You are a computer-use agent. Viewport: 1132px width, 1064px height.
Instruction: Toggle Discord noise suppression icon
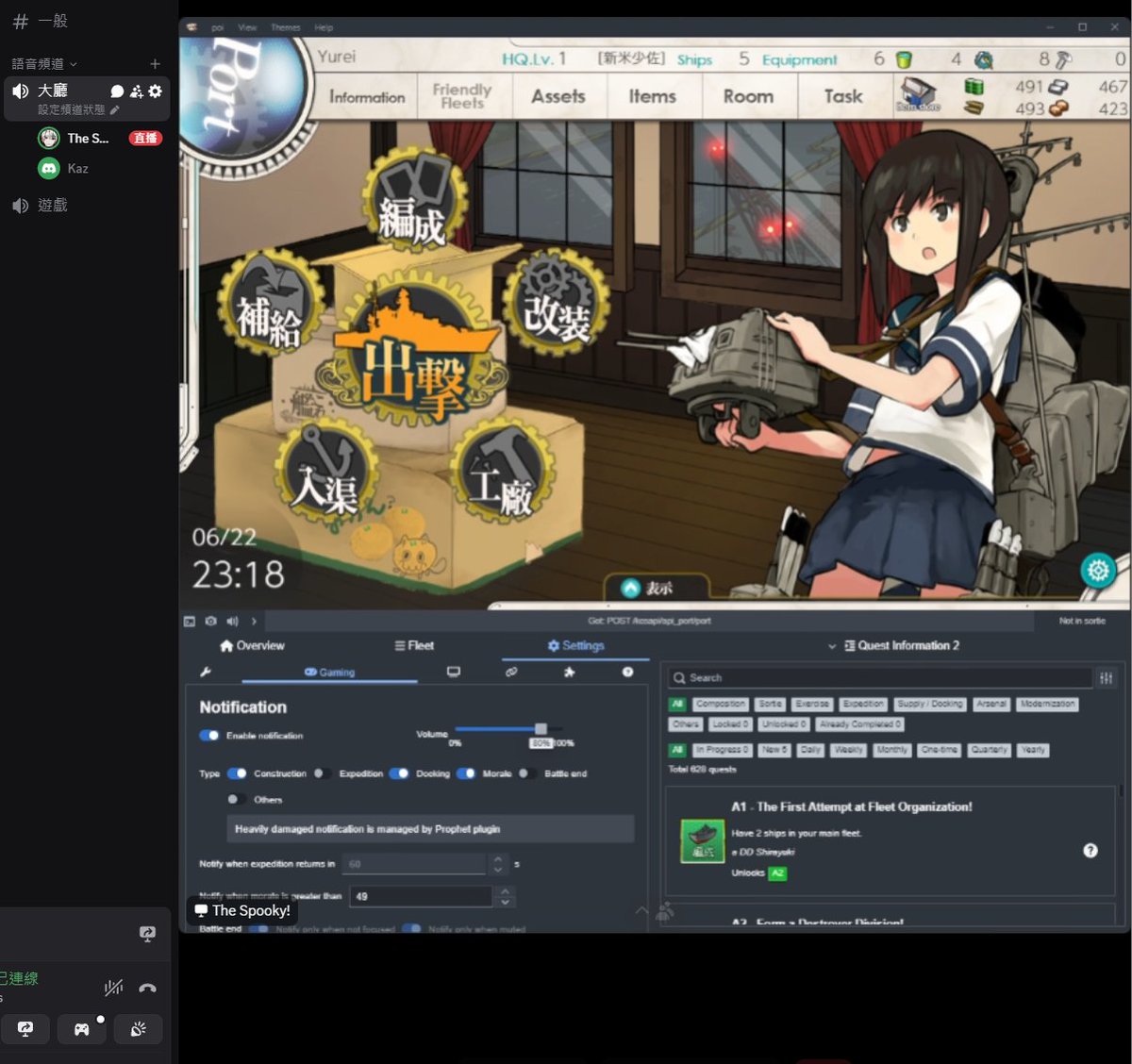pyautogui.click(x=113, y=988)
